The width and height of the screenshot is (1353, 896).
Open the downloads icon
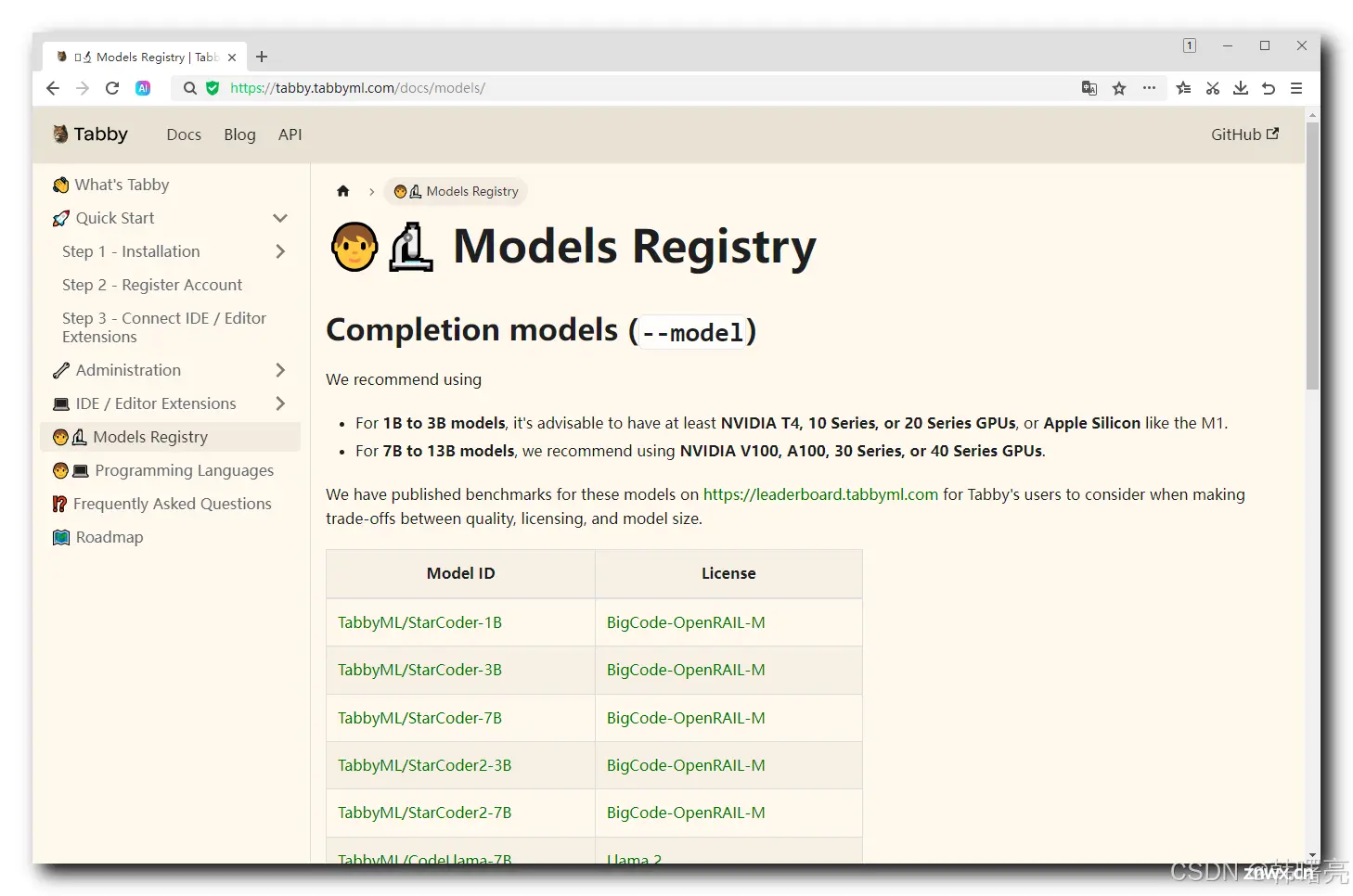click(x=1241, y=88)
